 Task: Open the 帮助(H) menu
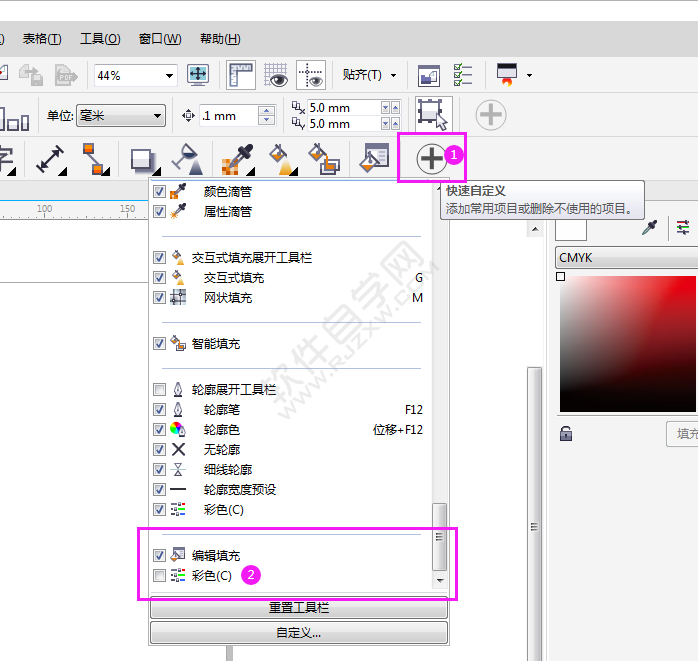point(220,39)
